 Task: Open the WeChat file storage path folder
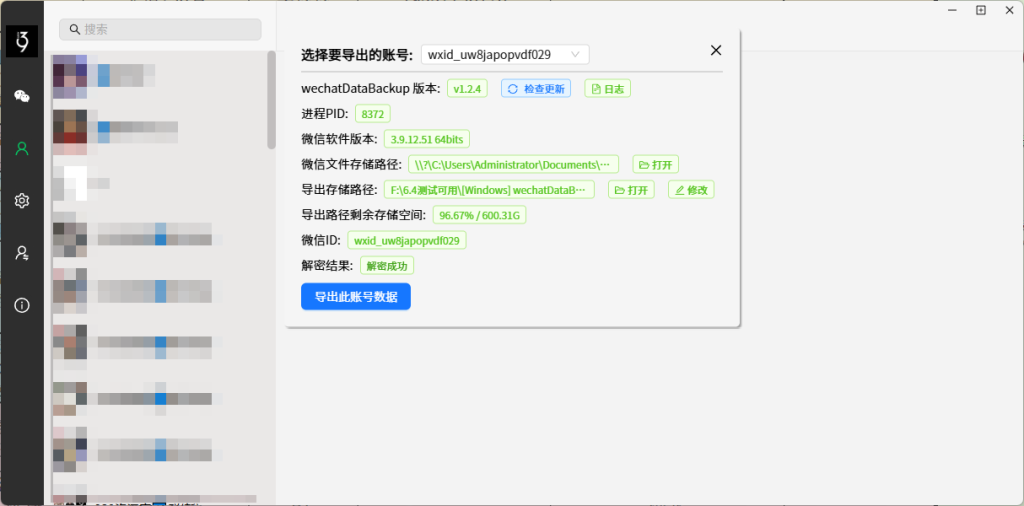click(x=655, y=164)
